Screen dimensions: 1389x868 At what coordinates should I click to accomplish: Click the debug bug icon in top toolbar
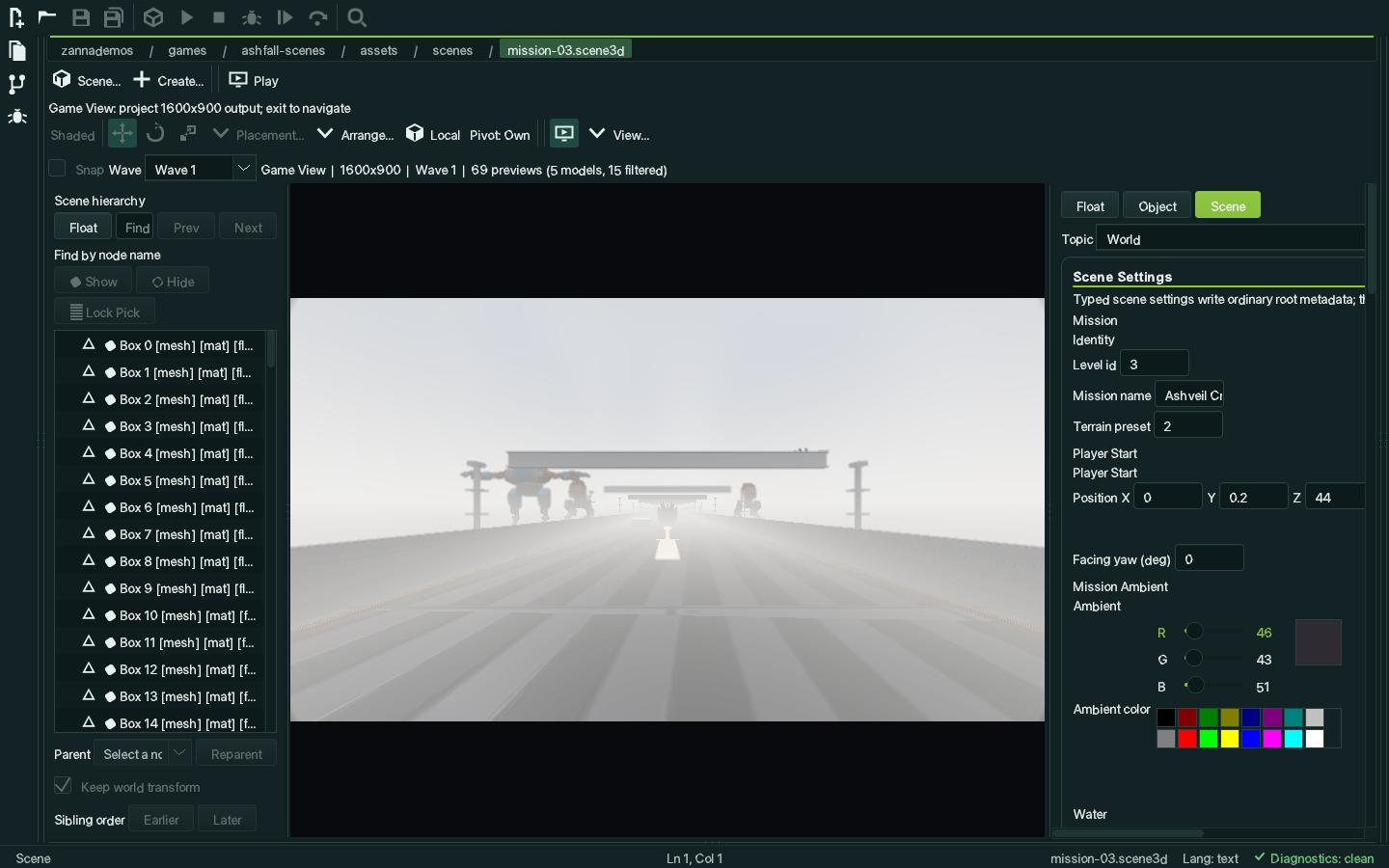[x=252, y=17]
